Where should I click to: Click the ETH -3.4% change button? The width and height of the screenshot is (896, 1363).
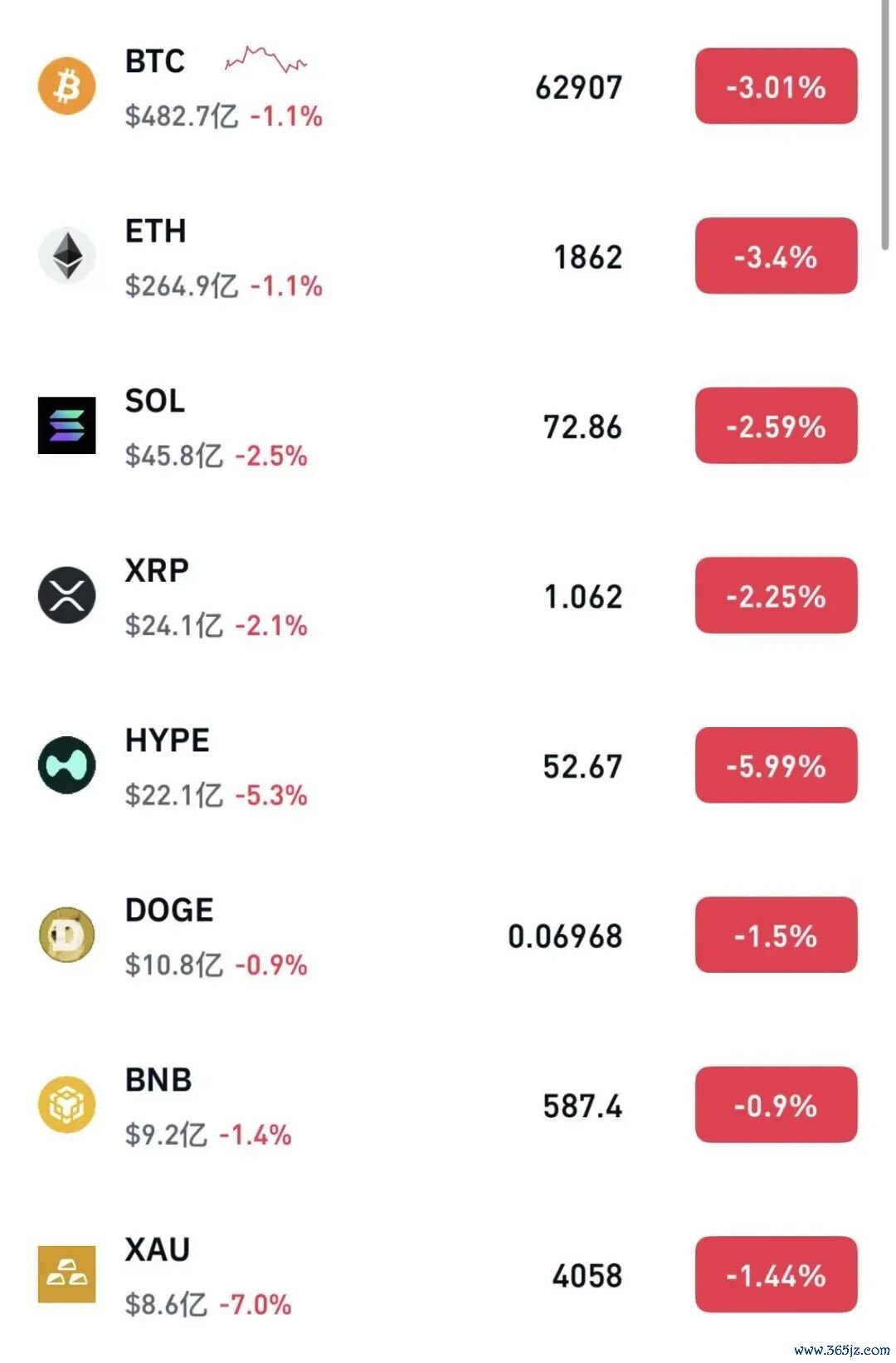point(776,256)
